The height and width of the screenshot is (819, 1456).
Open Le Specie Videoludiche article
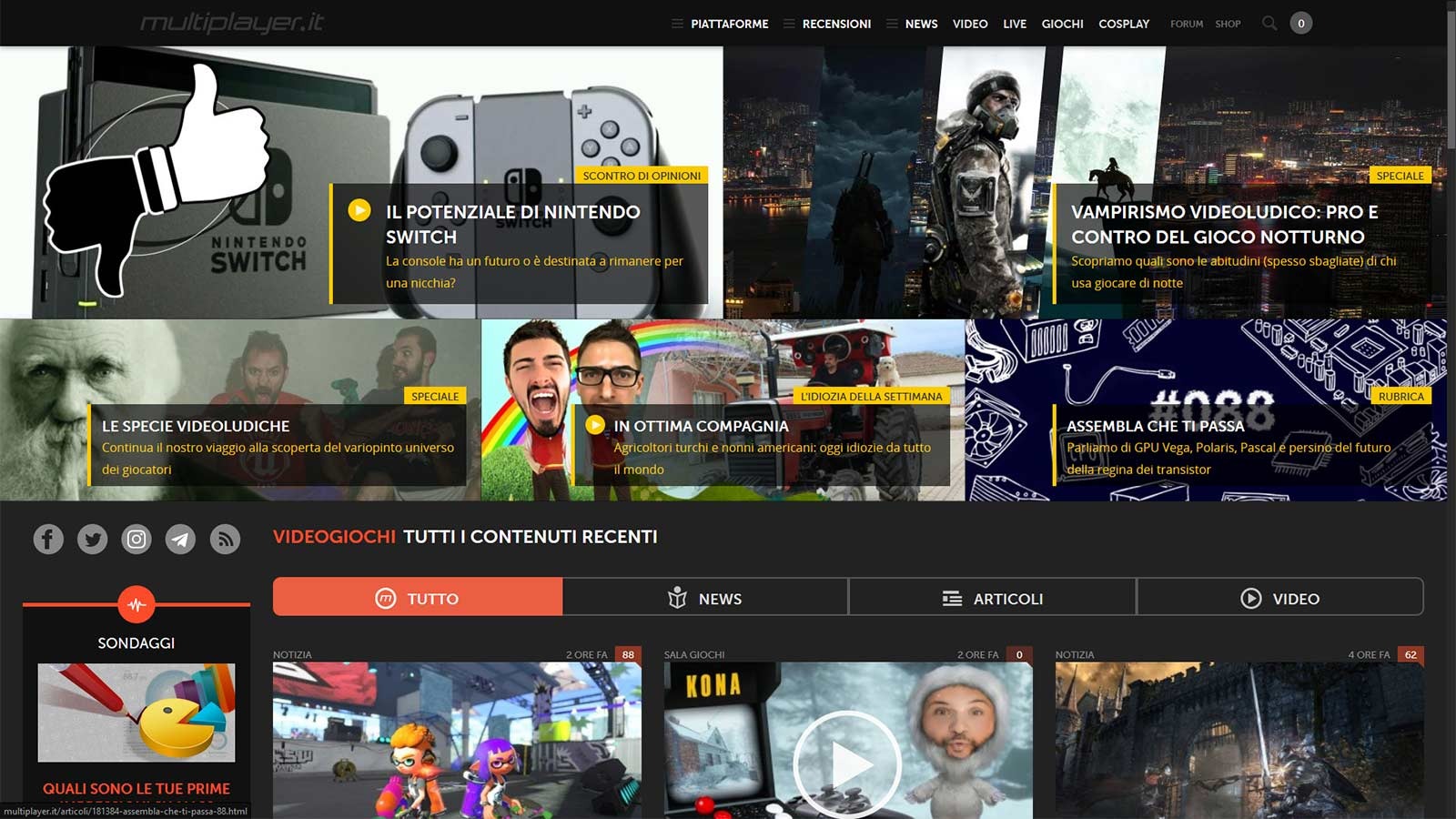196,426
